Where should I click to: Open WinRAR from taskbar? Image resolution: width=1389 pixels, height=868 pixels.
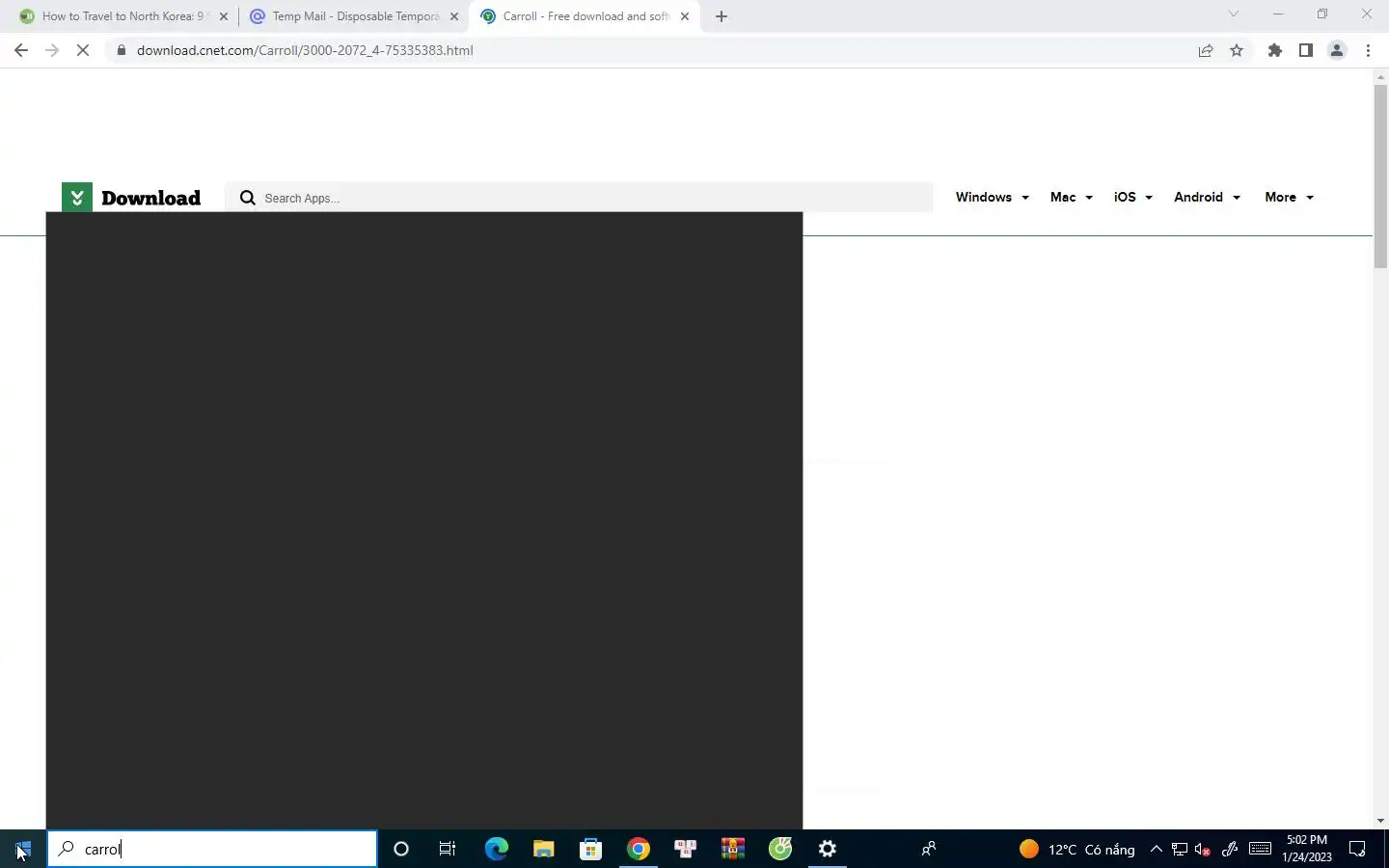tap(733, 849)
